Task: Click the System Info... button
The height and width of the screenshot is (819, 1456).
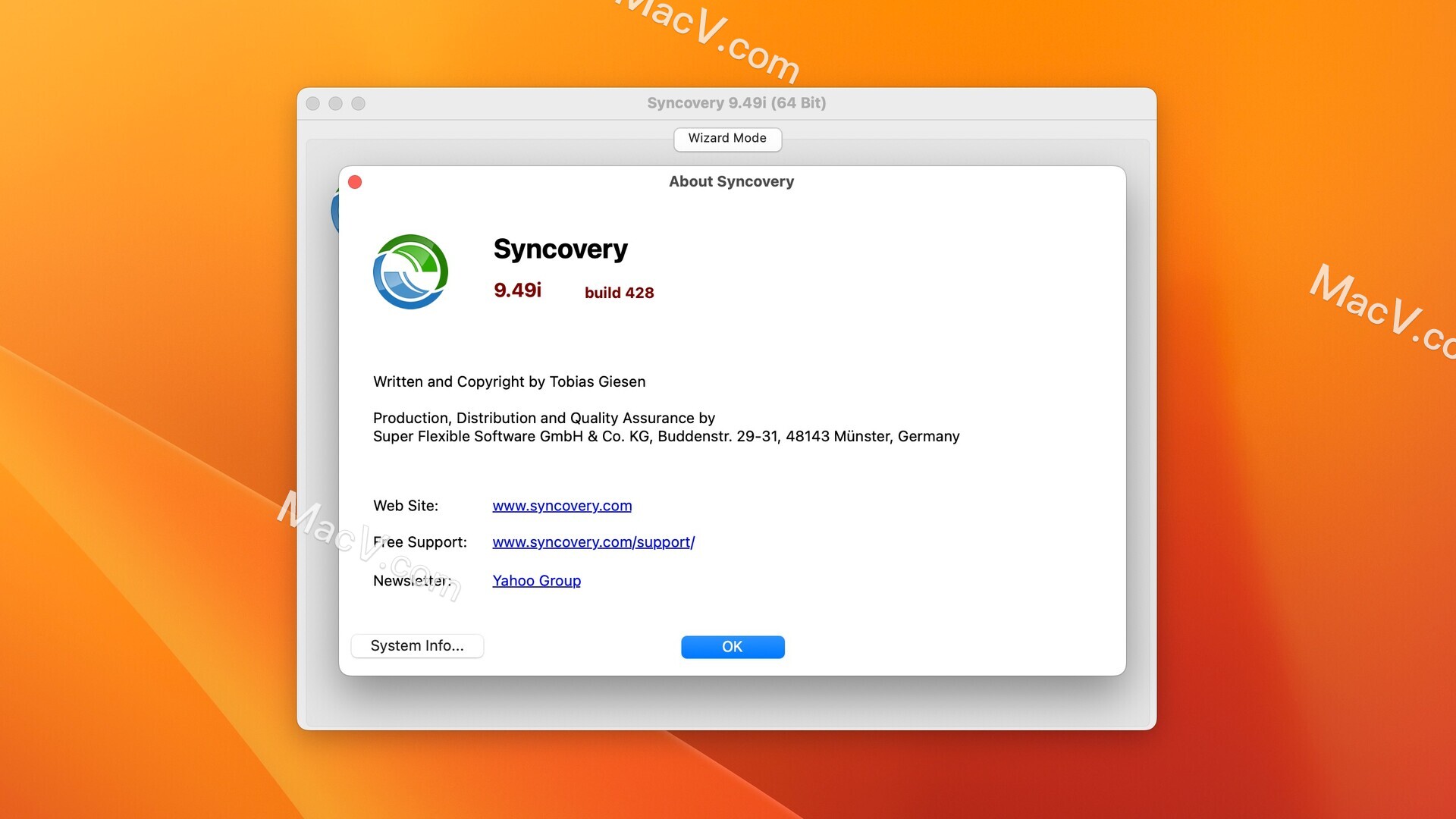Action: point(417,645)
